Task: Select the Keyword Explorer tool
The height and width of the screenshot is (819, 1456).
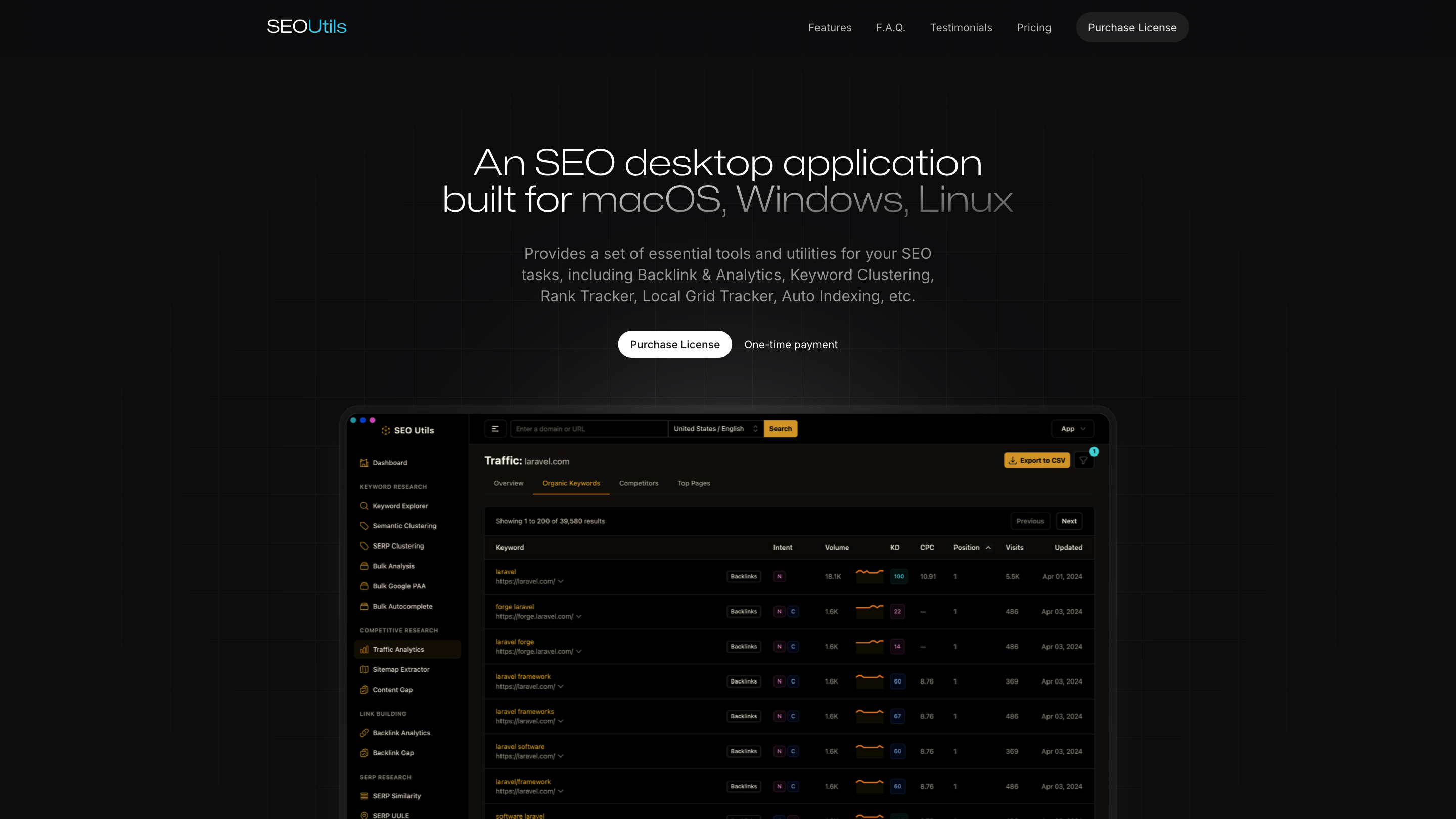Action: pos(400,506)
